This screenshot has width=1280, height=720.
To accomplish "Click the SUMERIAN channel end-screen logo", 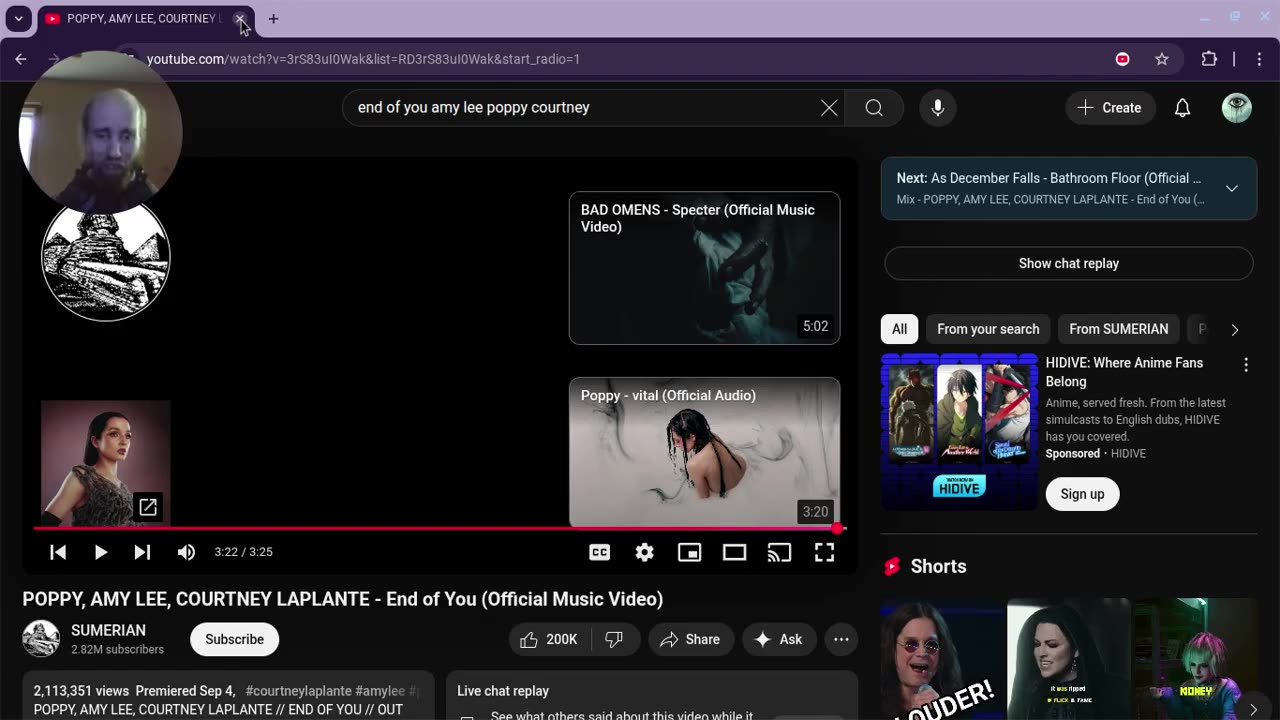I will click(x=105, y=258).
